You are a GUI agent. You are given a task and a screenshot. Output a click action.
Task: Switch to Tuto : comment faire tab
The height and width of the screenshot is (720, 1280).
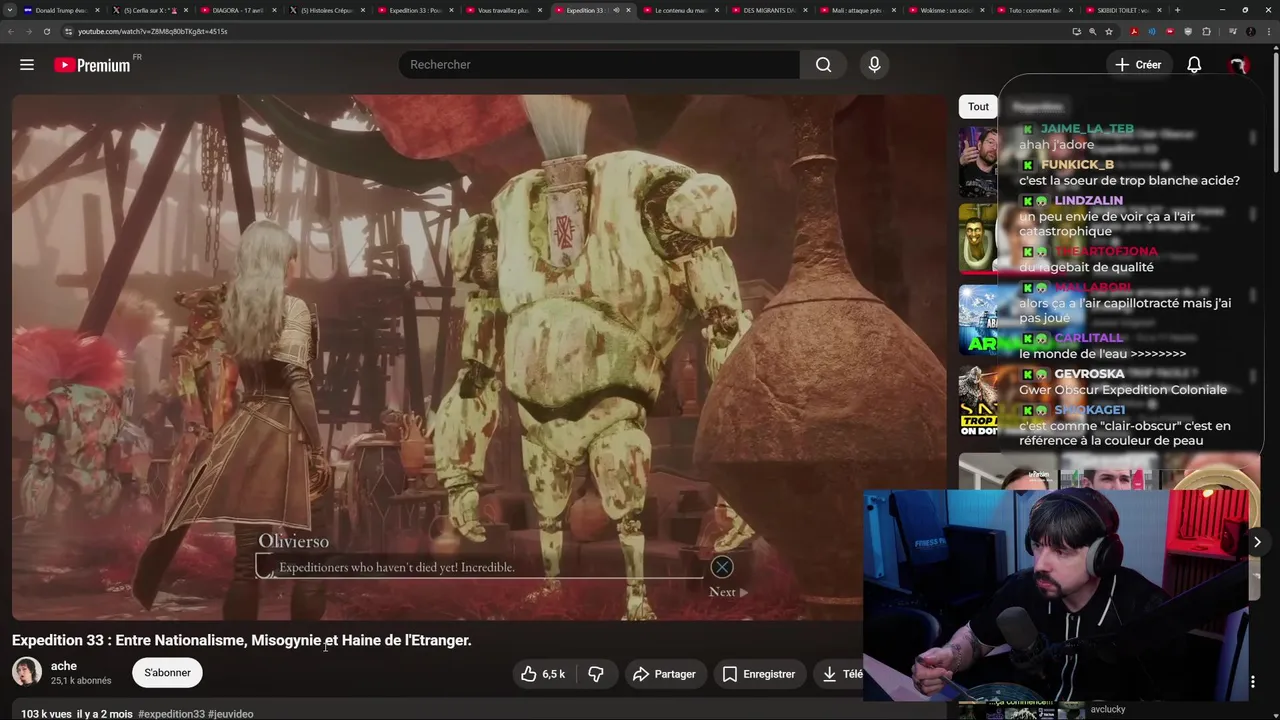pyautogui.click(x=1033, y=10)
